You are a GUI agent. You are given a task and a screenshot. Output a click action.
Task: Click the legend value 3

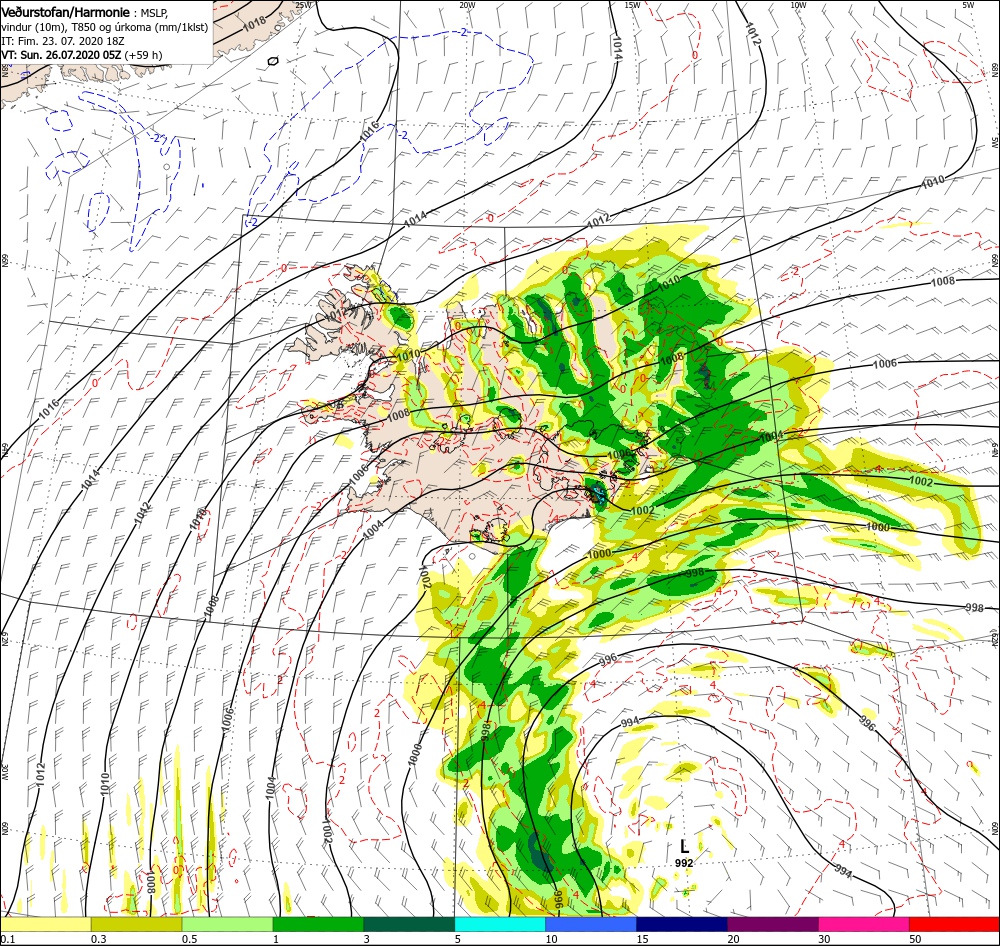(367, 939)
